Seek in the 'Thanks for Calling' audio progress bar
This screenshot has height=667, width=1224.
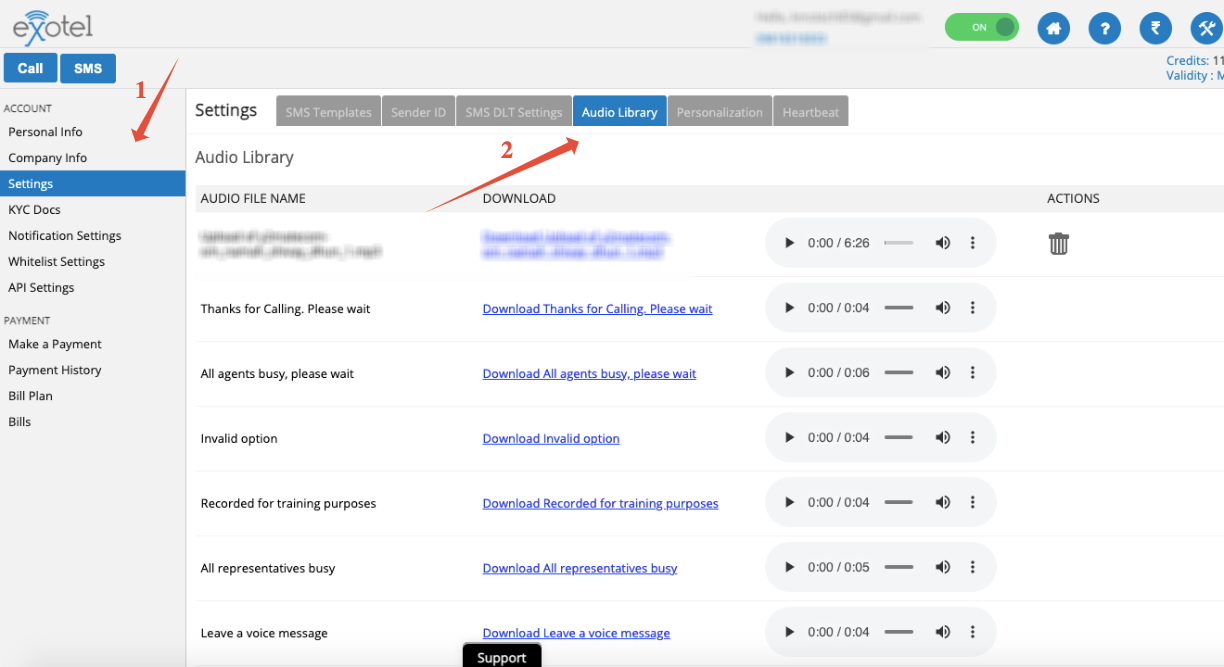tap(899, 308)
